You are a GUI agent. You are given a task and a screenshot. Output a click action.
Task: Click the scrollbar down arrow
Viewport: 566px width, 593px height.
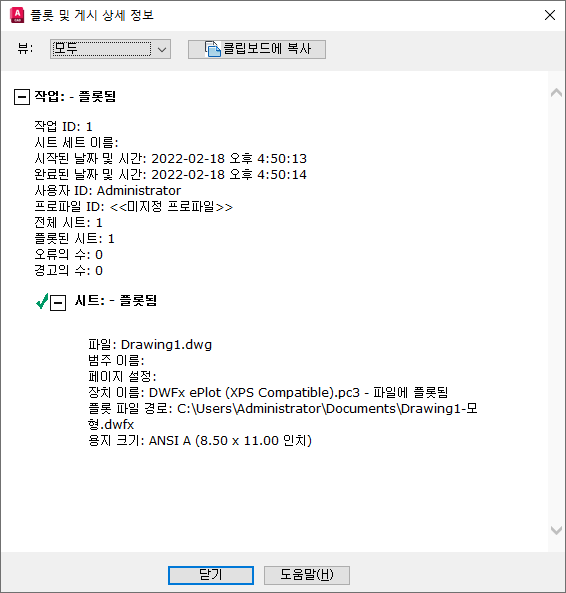tap(556, 530)
